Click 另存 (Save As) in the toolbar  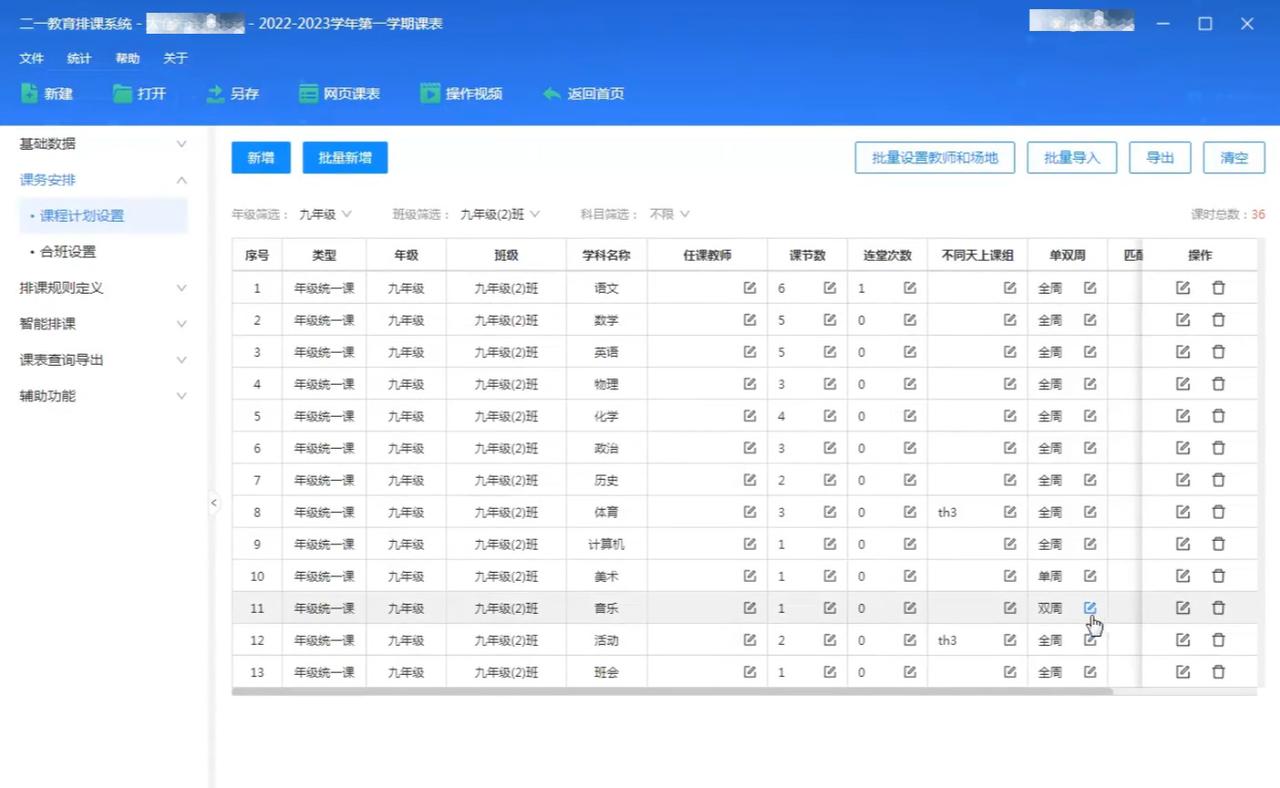pos(232,93)
